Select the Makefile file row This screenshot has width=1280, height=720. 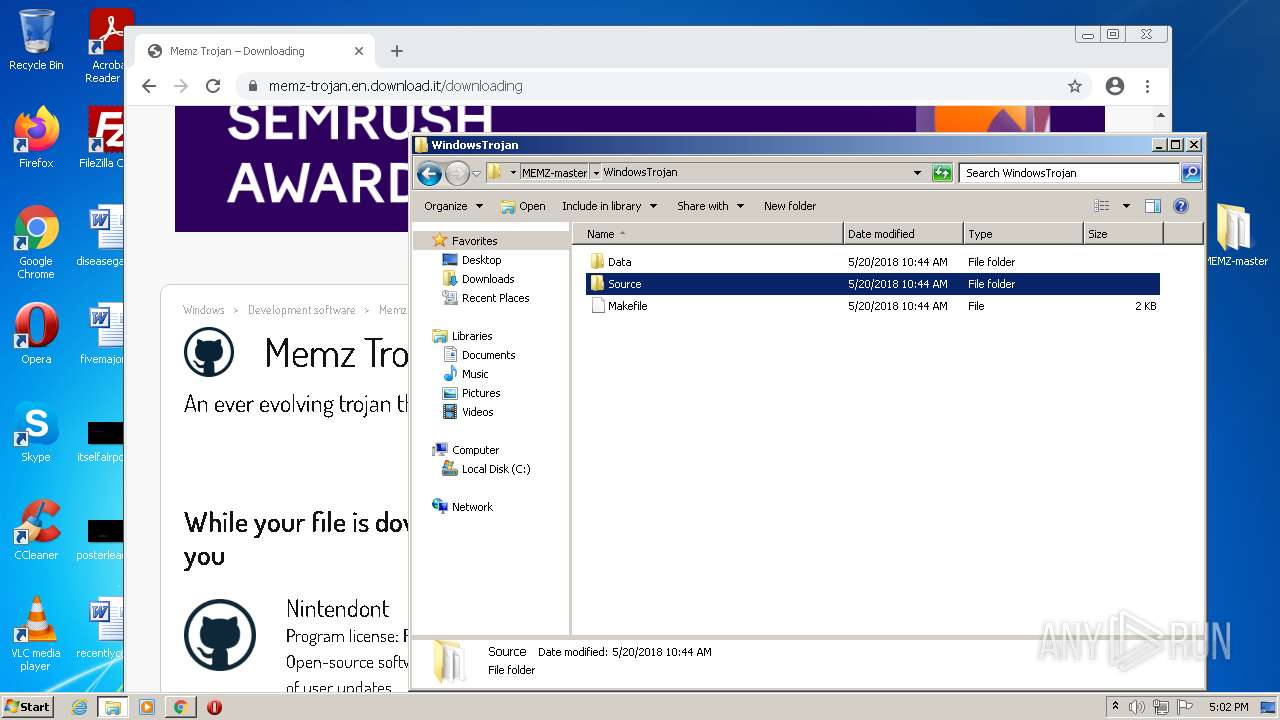[x=872, y=306]
